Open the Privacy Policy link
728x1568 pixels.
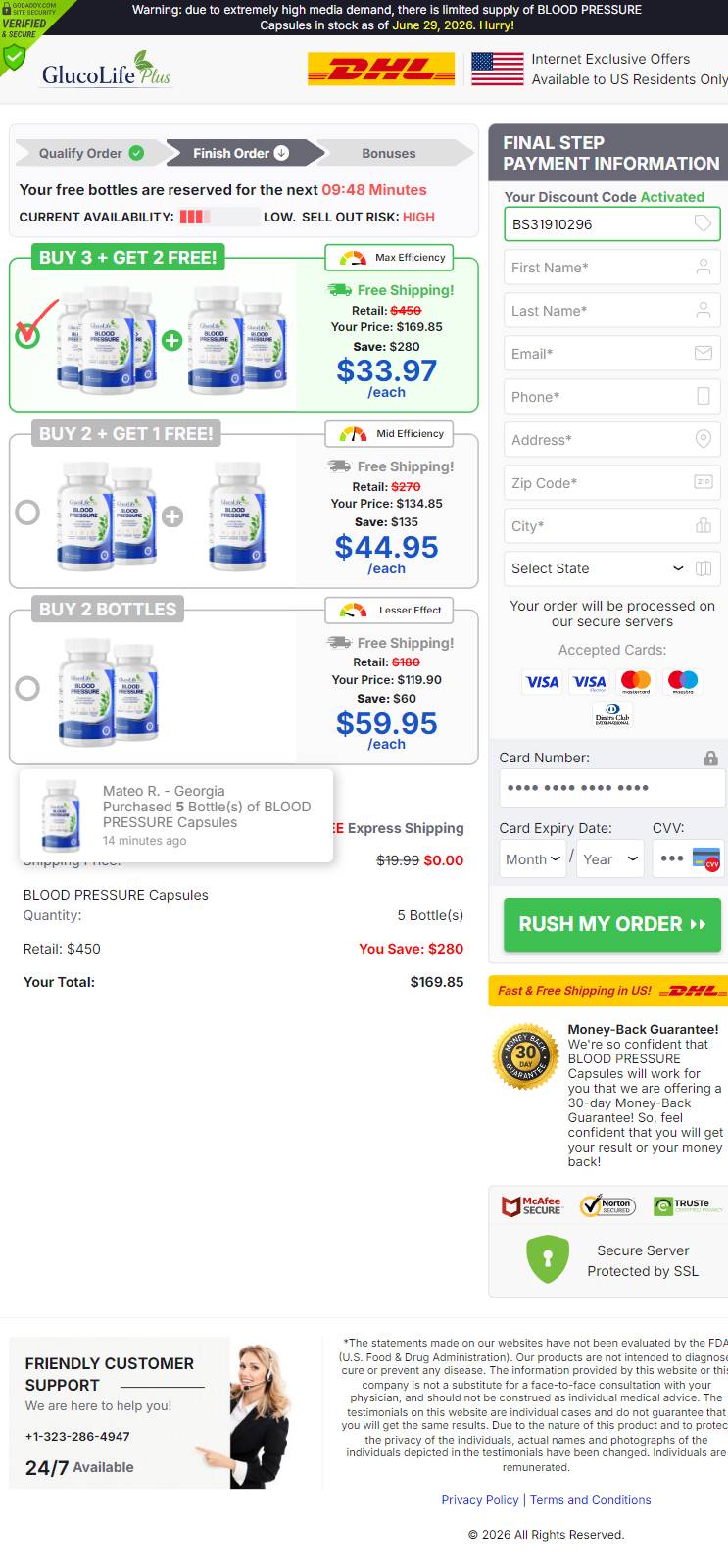click(480, 1499)
